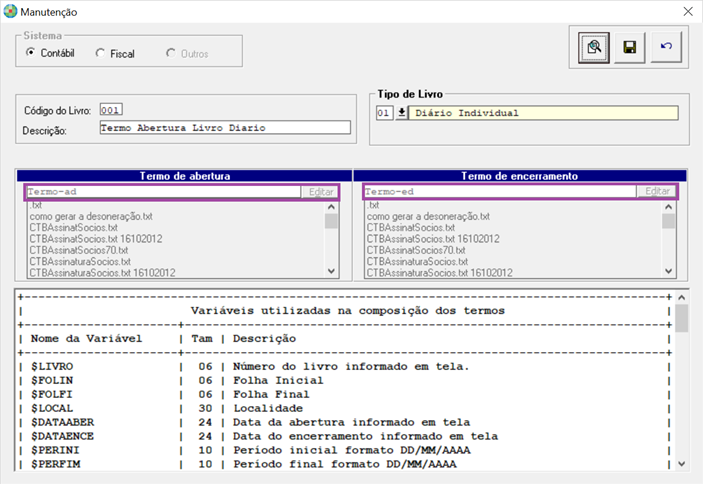
Task: Select CTBAssinatSocios70.txt in the abertura list
Action: pos(79,250)
